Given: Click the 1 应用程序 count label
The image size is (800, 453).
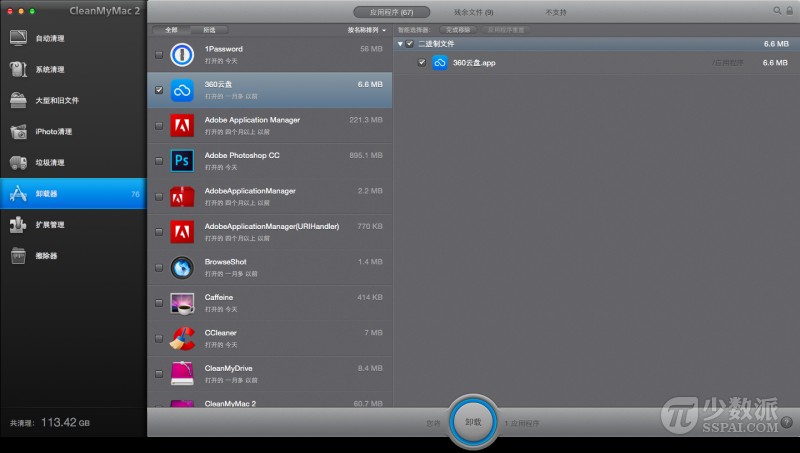Looking at the screenshot, I should tap(522, 423).
